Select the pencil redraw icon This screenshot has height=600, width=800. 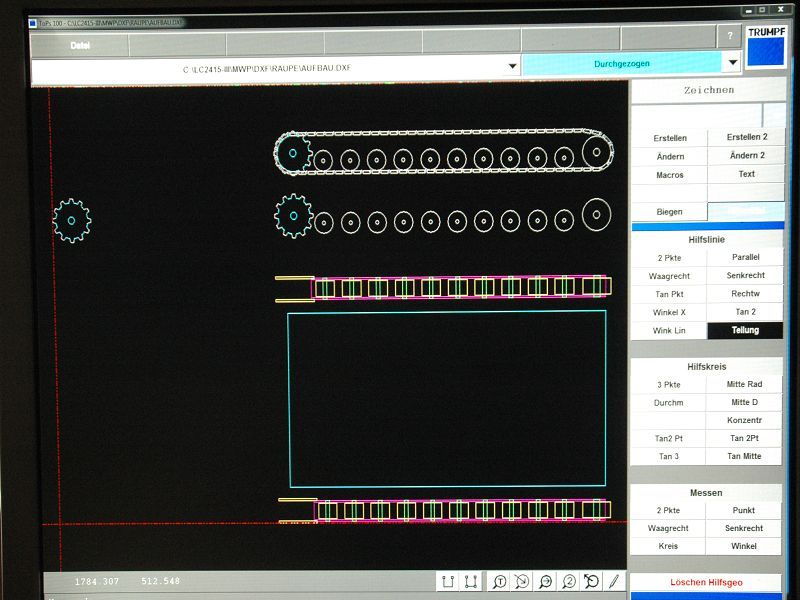[x=614, y=581]
